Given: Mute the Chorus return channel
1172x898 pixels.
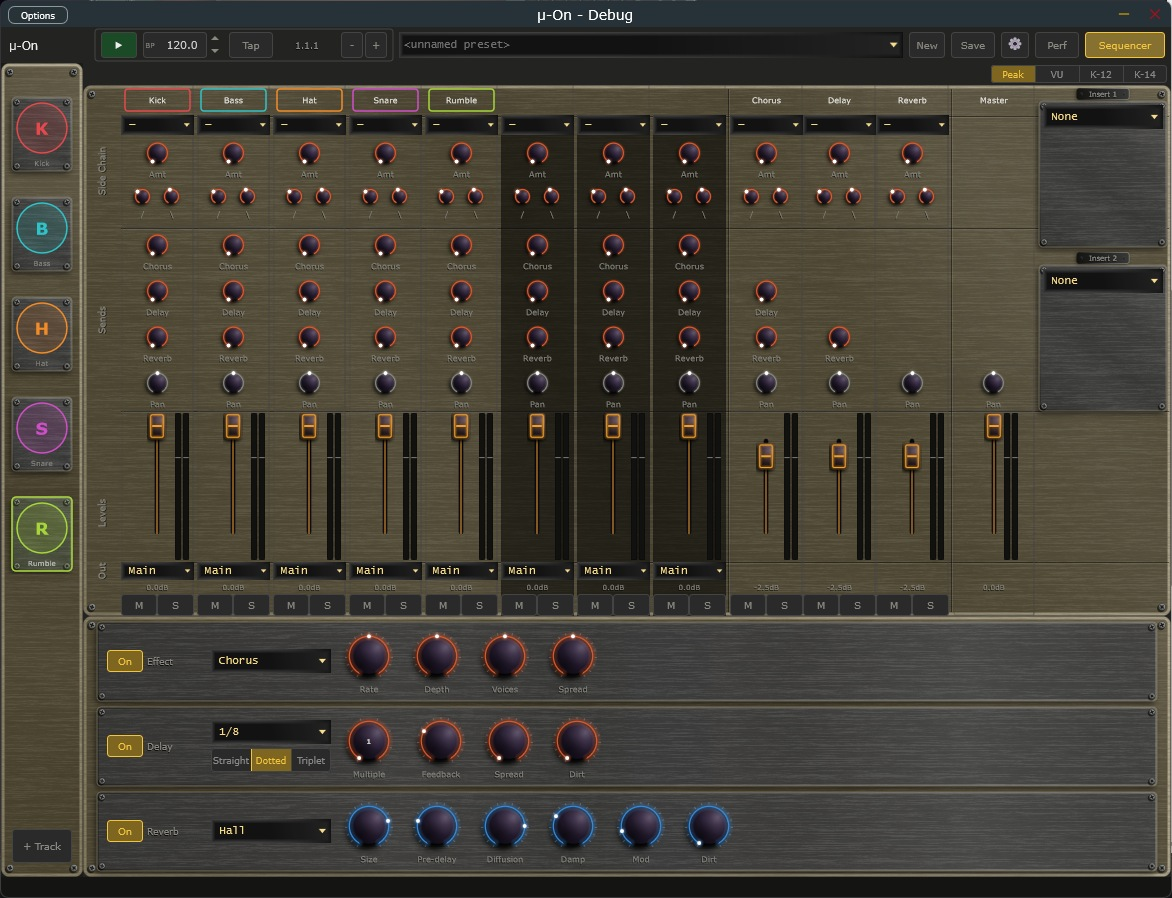Looking at the screenshot, I should 748,606.
